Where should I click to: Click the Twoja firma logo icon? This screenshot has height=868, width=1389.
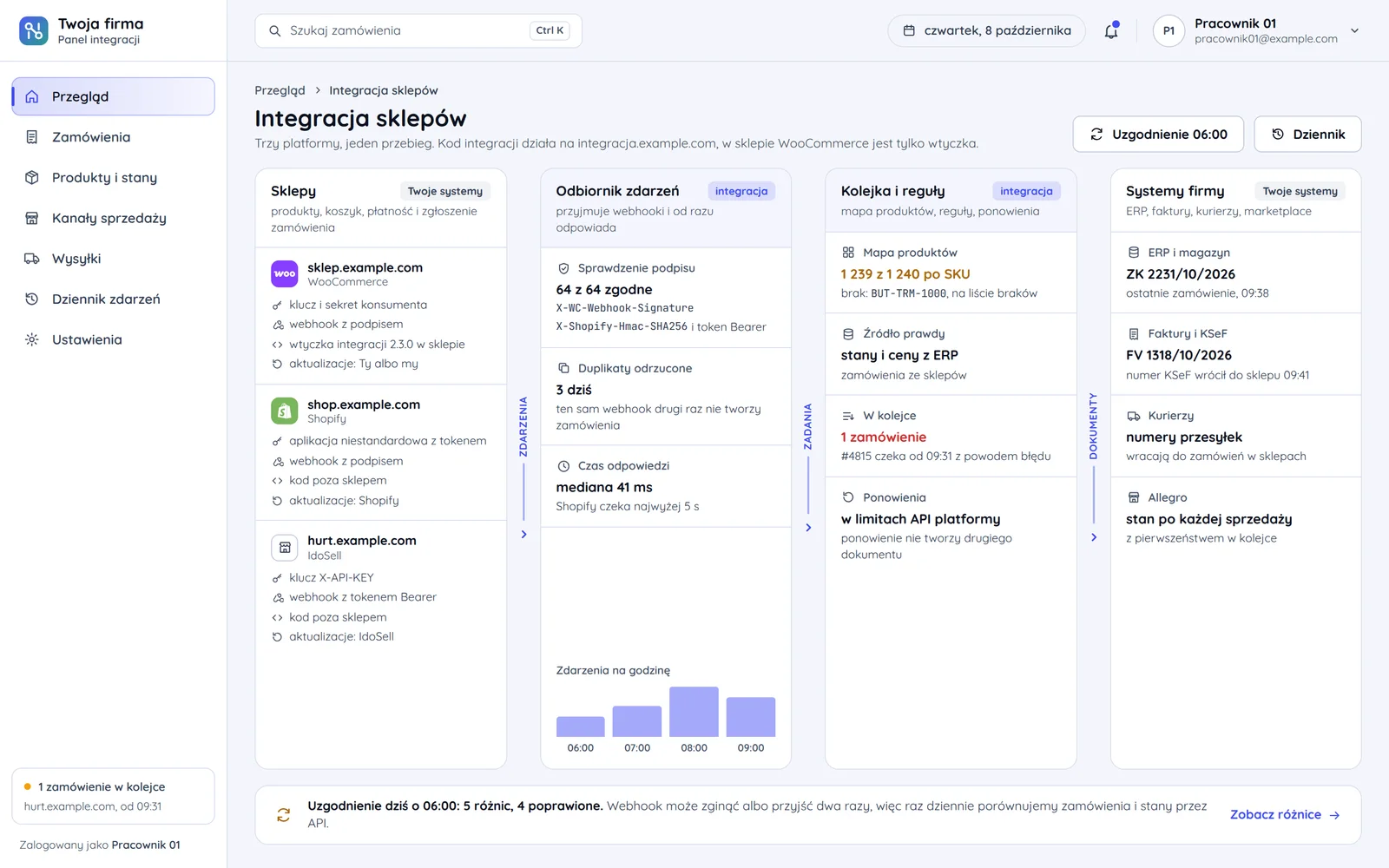34,30
